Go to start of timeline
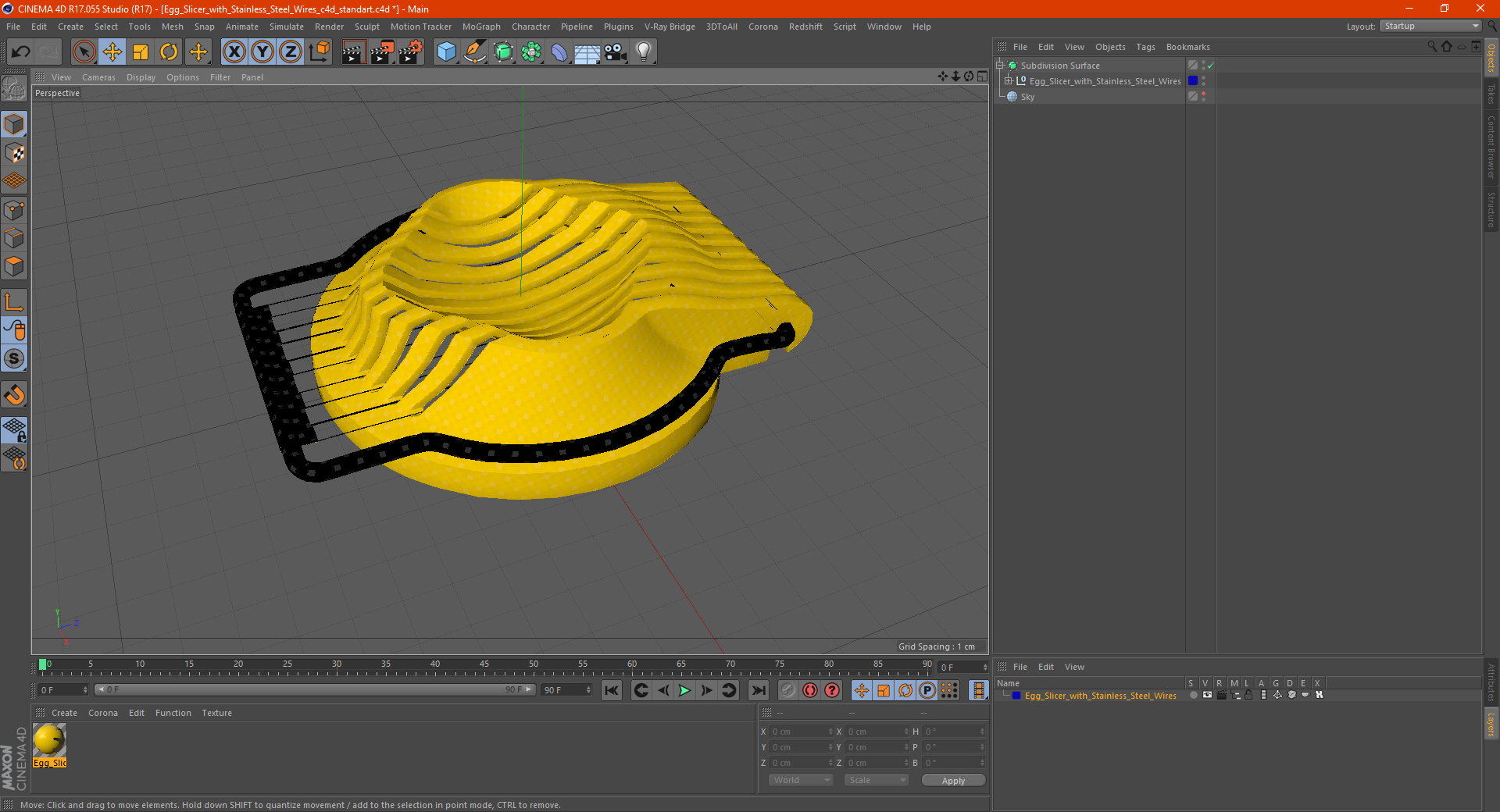 pyautogui.click(x=612, y=690)
